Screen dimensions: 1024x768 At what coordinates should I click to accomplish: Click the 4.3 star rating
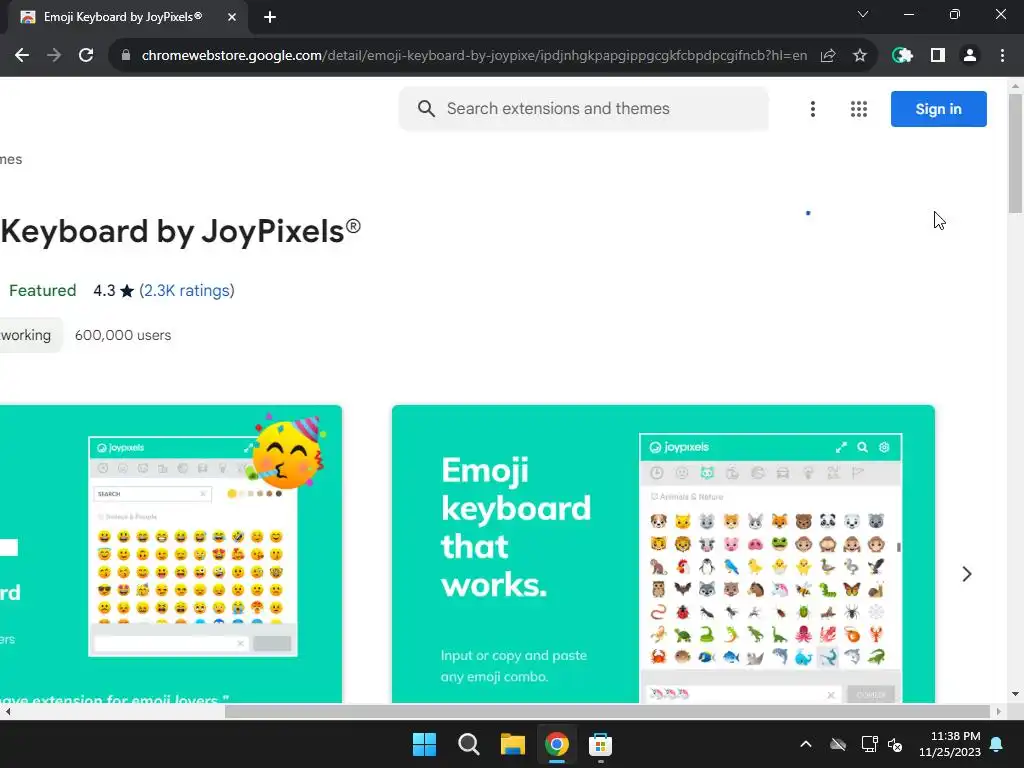(113, 291)
